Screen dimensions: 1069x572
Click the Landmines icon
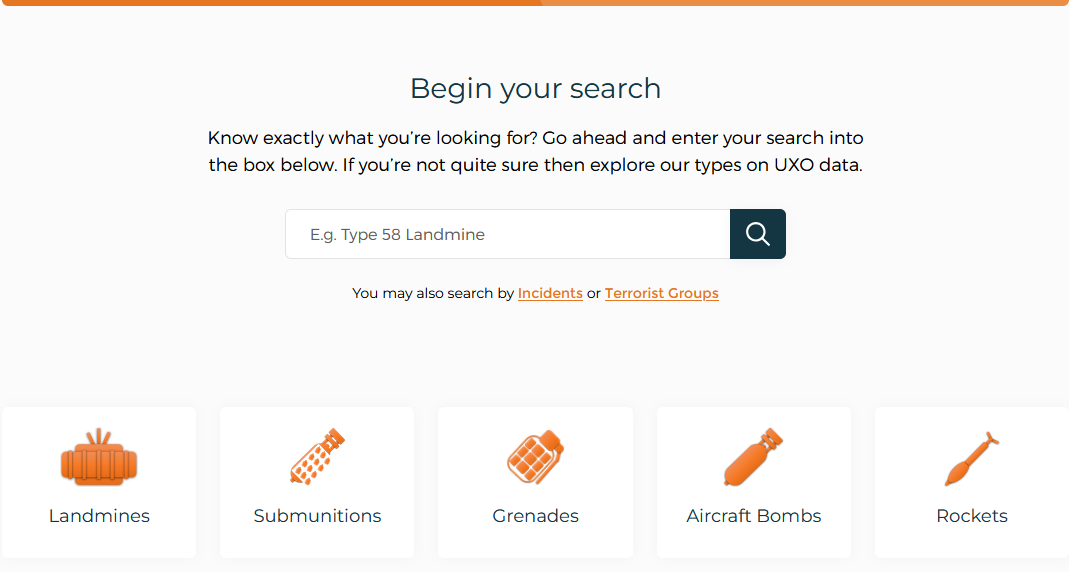coord(99,459)
